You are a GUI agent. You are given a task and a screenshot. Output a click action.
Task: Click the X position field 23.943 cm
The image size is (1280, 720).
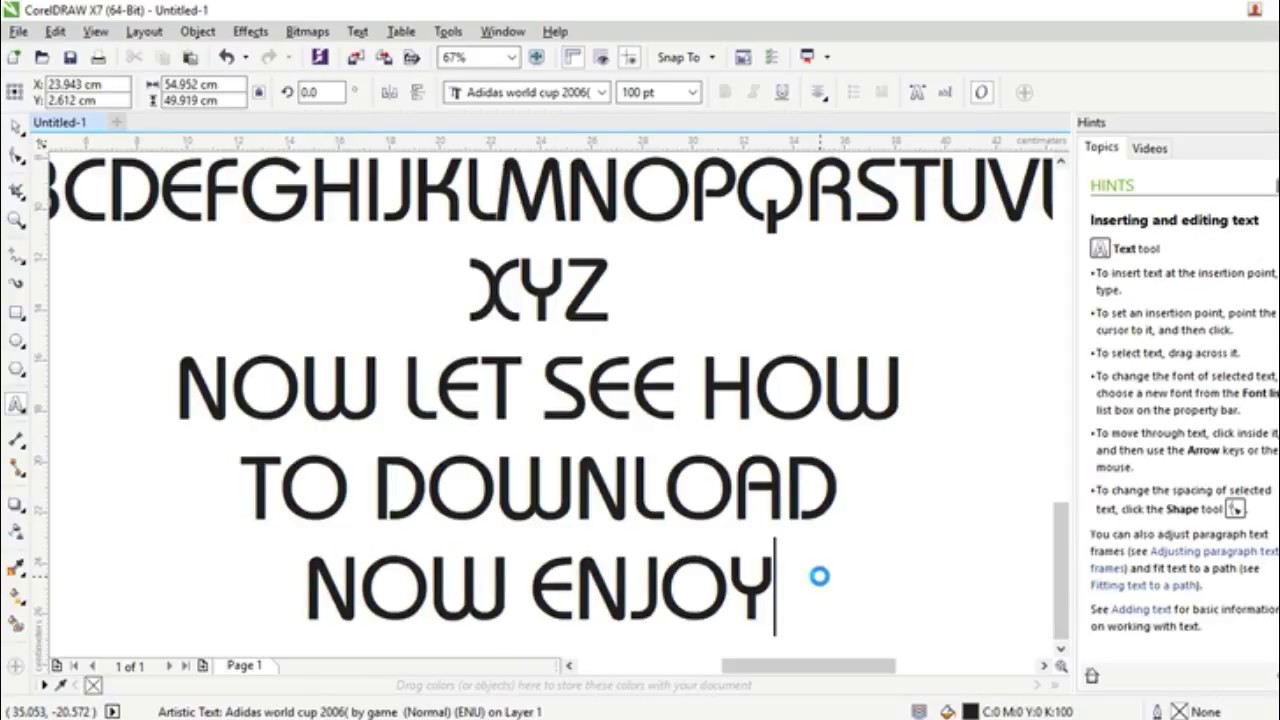click(x=88, y=85)
